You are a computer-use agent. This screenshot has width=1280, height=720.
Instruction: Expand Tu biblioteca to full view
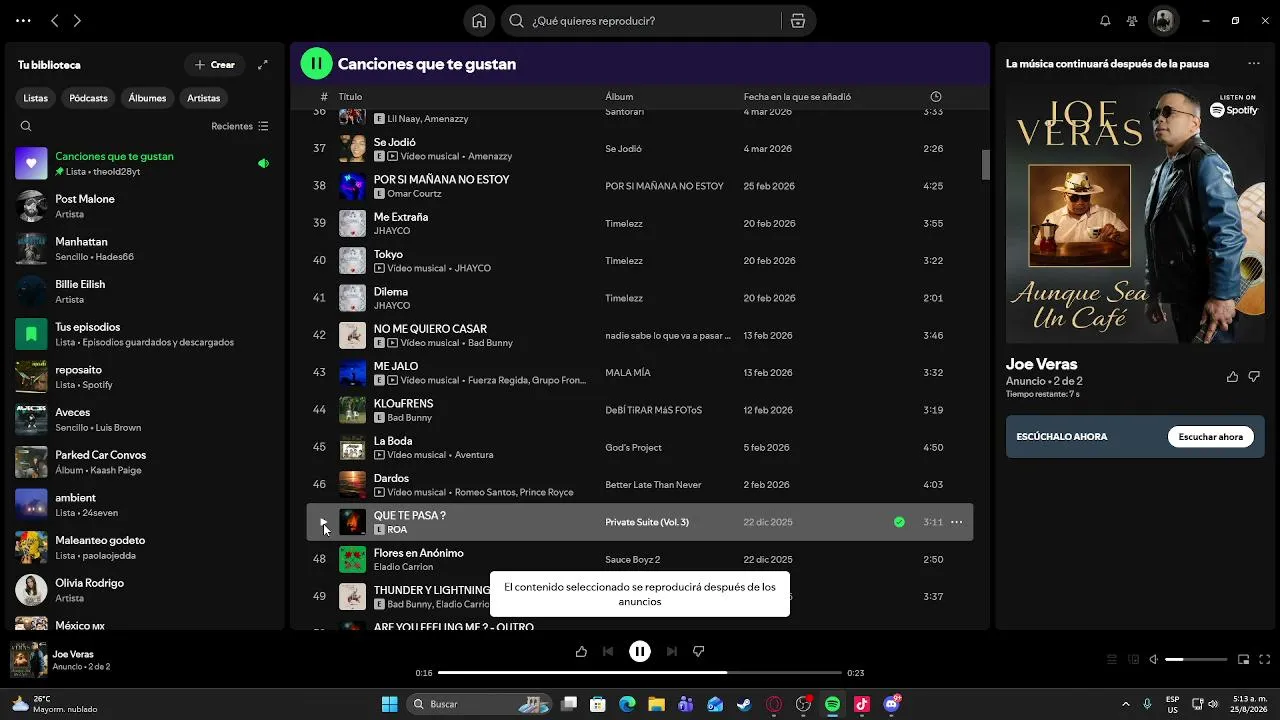[263, 65]
